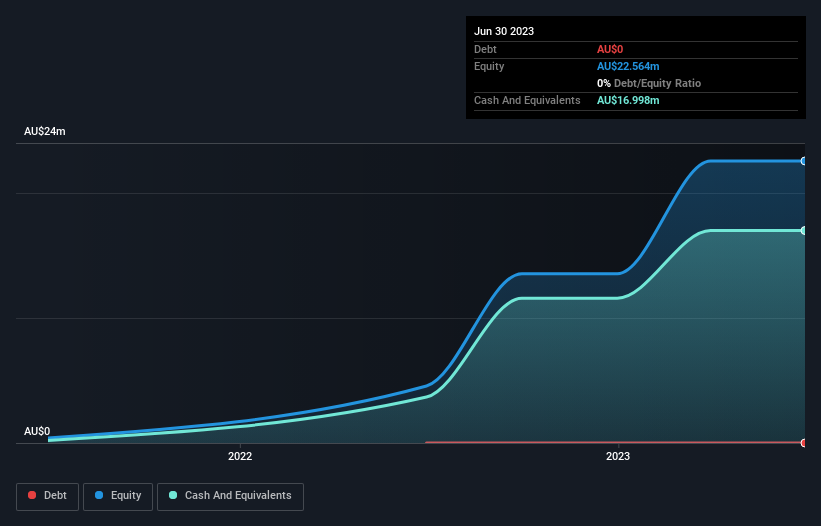The width and height of the screenshot is (821, 526).
Task: Click the Jun 30 2023 tooltip date
Action: [504, 31]
